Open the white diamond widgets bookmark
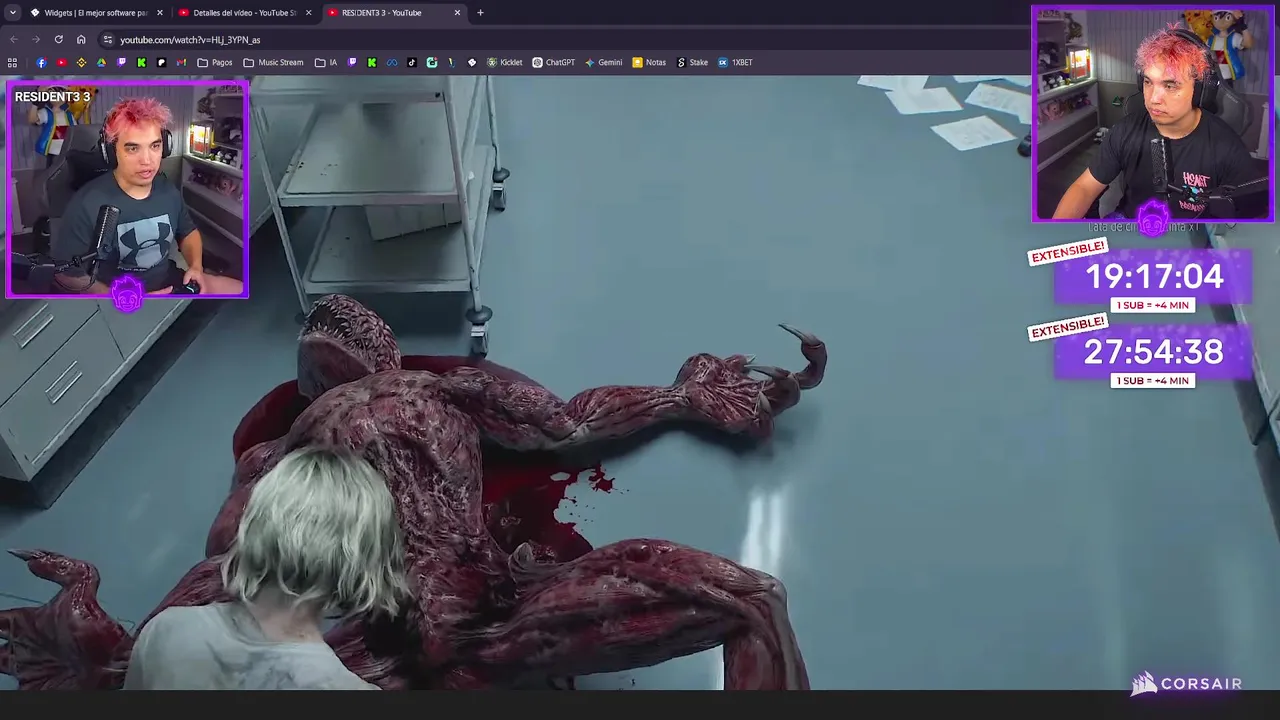1280x720 pixels. coord(472,62)
